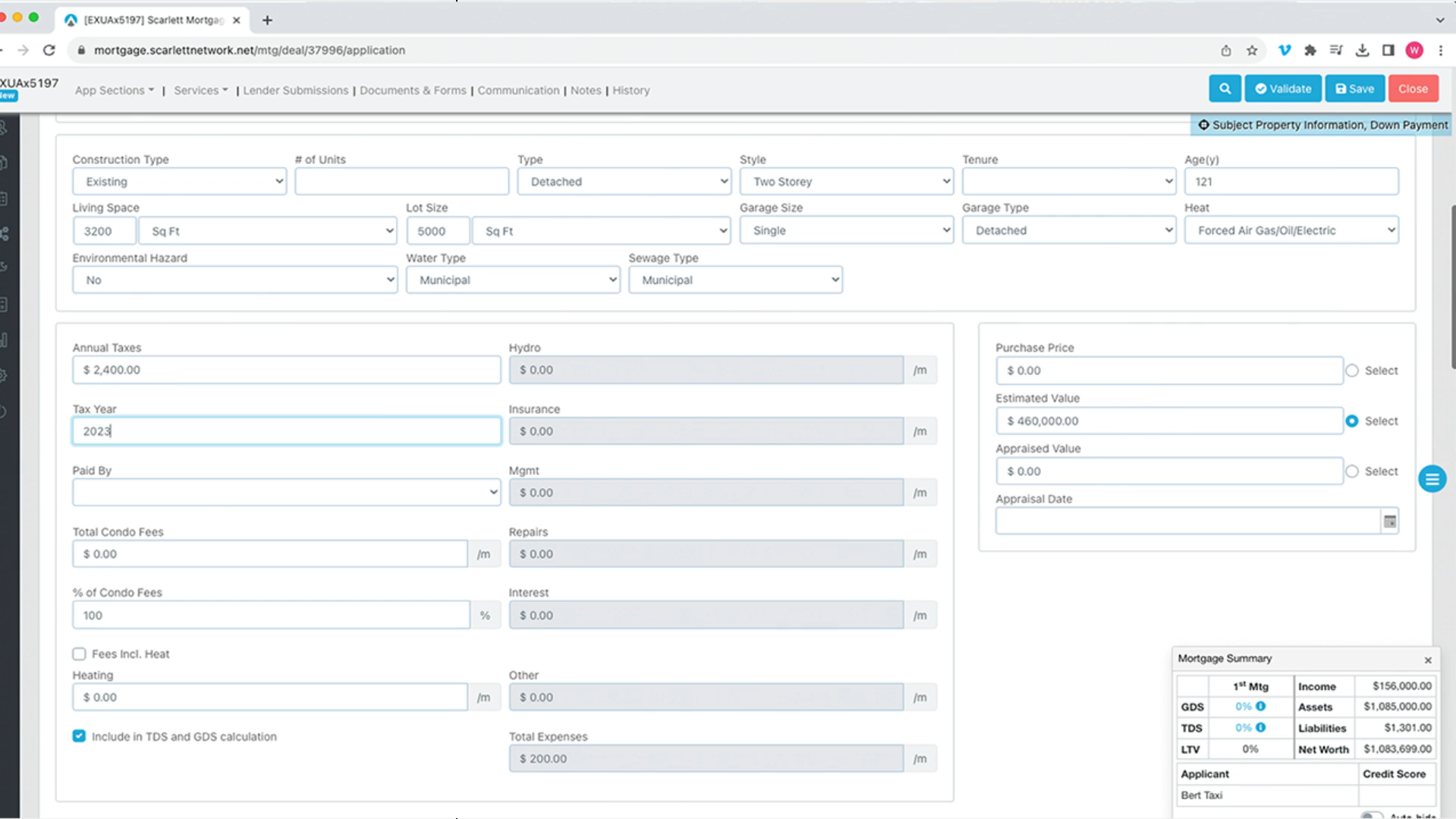Click into the Annual Taxes field

pyautogui.click(x=286, y=370)
